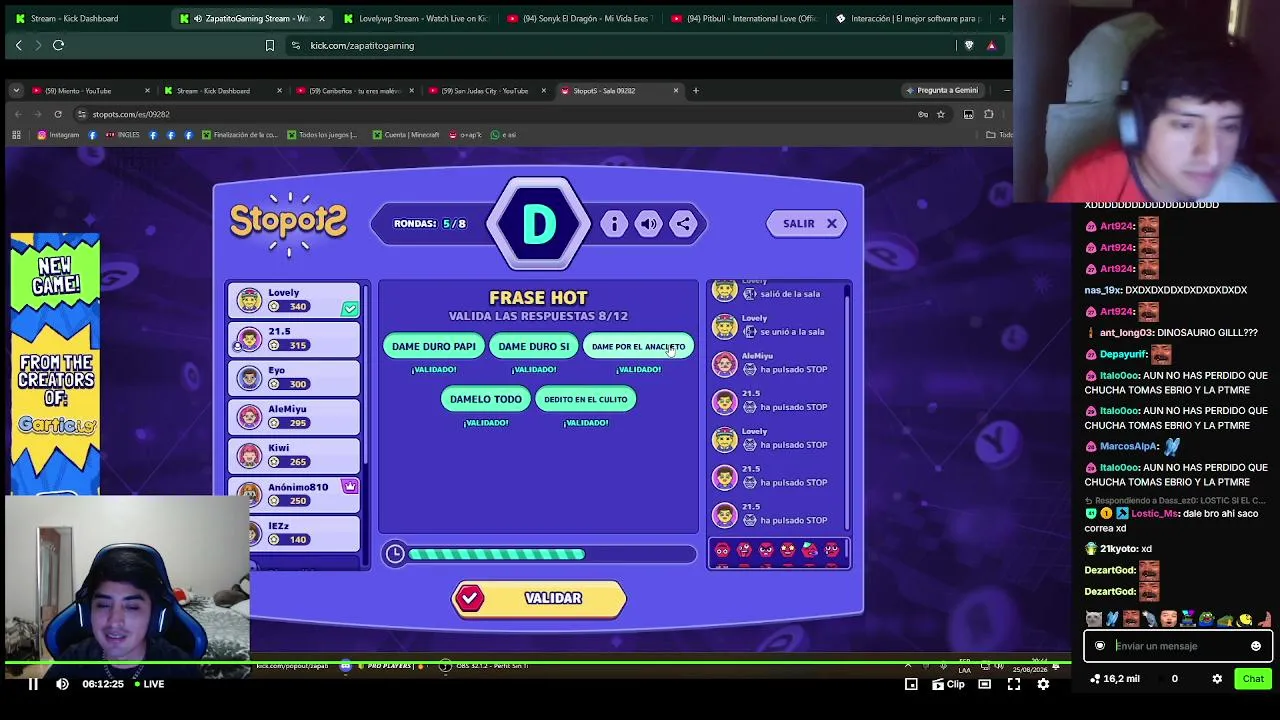Create a Clip of the stream
This screenshot has width=1280, height=720.
pos(948,684)
